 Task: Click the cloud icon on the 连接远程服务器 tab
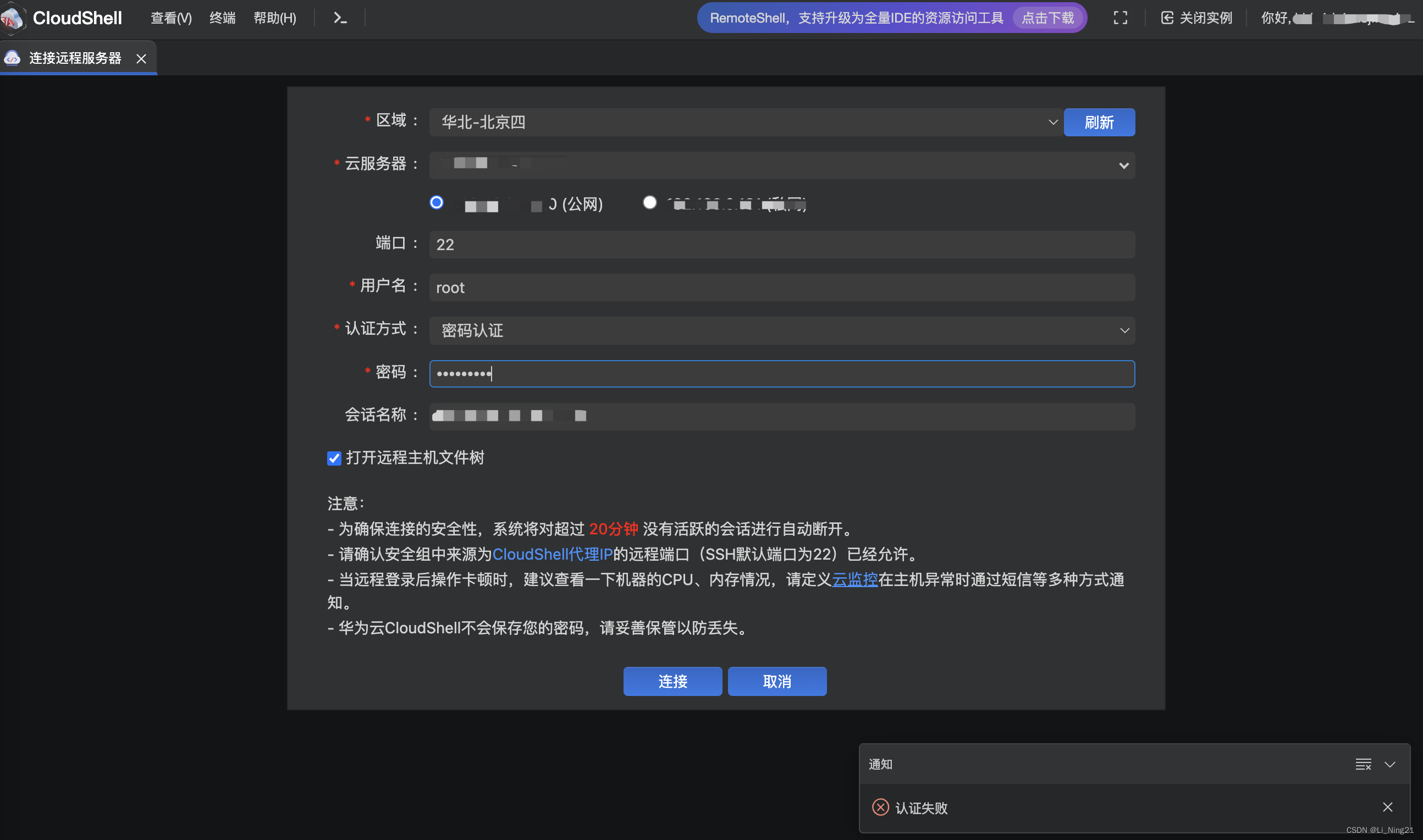coord(13,57)
